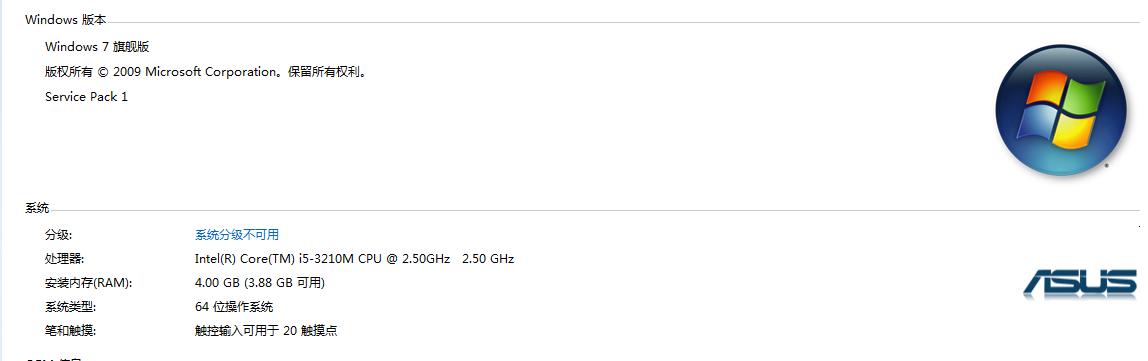This screenshot has width=1148, height=361.
Task: Click the Windows 版本 section heading
Action: click(65, 20)
